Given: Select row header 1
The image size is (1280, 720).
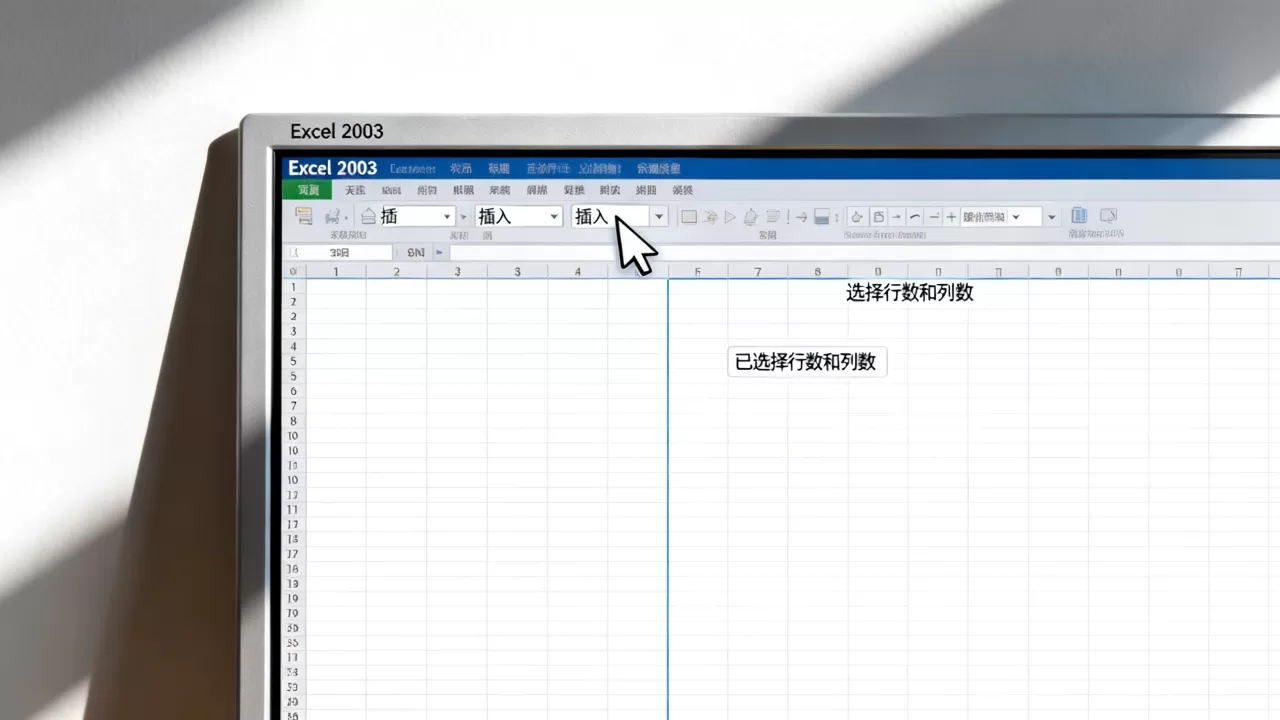Looking at the screenshot, I should coord(294,287).
